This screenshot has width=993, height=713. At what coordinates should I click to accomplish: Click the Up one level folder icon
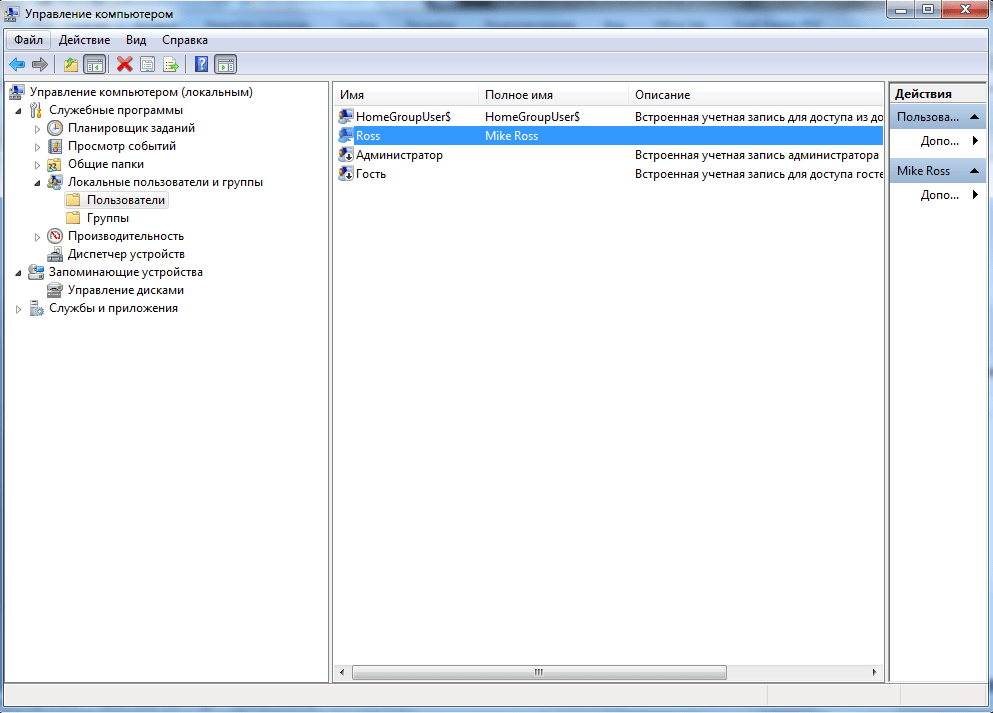70,65
